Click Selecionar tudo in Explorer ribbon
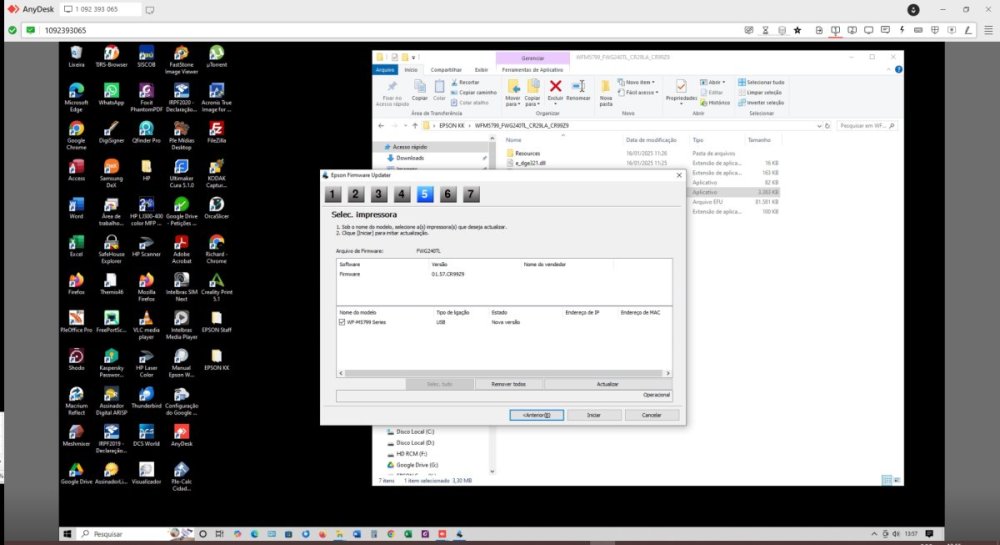This screenshot has height=545, width=1000. pyautogui.click(x=761, y=82)
